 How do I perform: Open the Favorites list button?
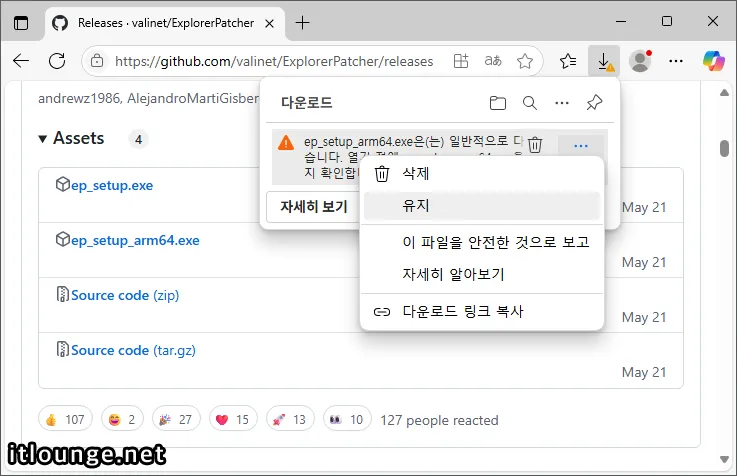point(568,61)
